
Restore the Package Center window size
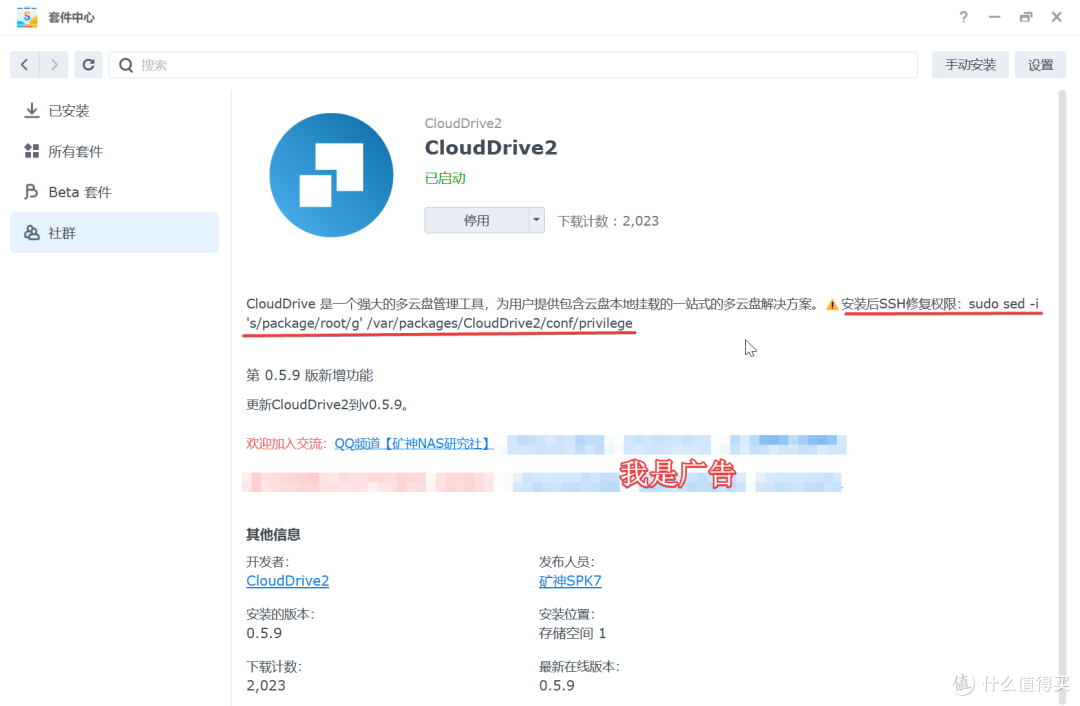[x=1026, y=17]
